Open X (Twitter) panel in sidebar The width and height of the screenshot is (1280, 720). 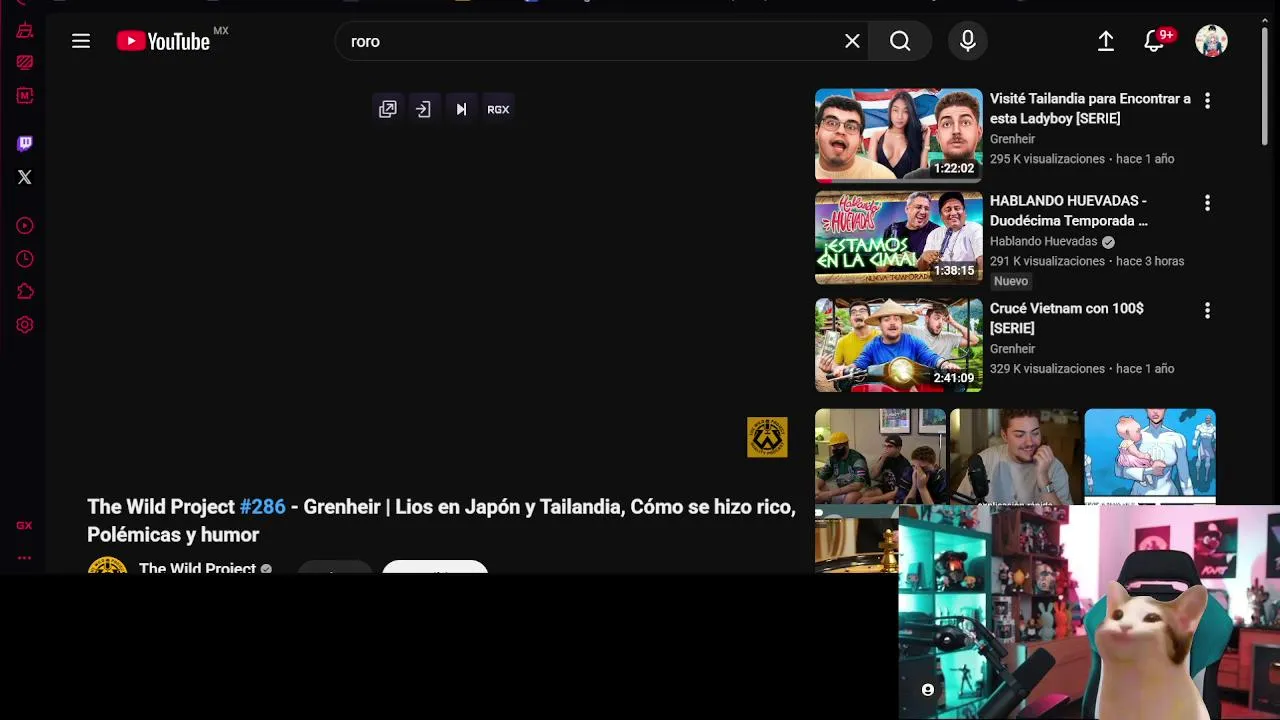point(25,177)
